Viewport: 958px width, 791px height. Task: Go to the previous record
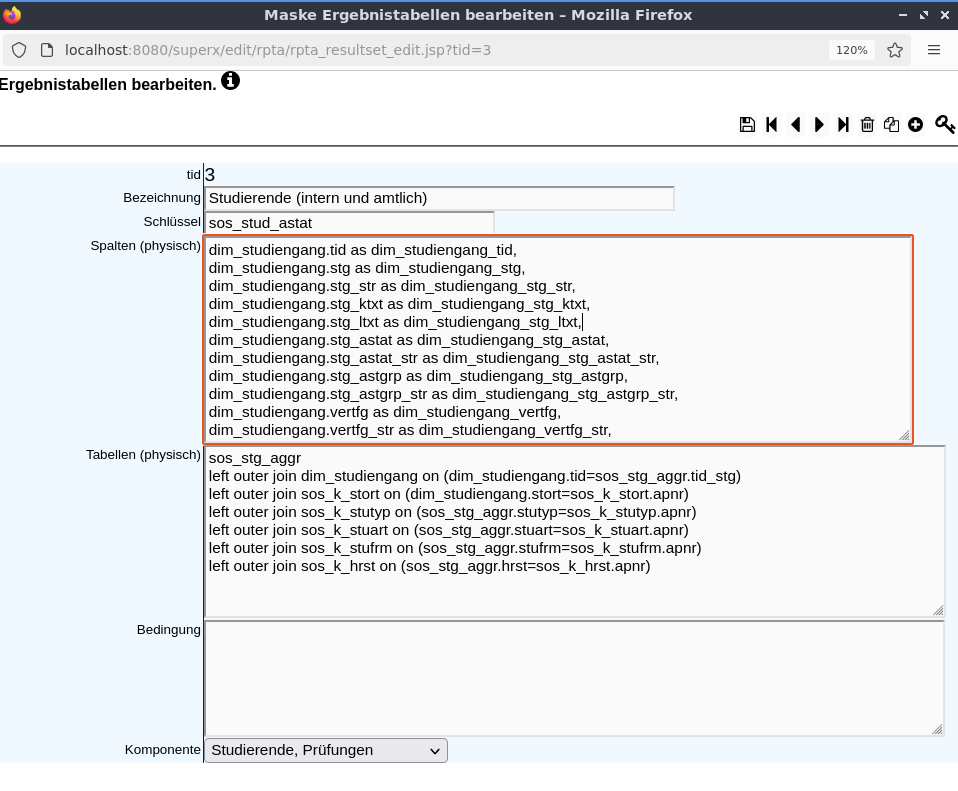pos(795,125)
